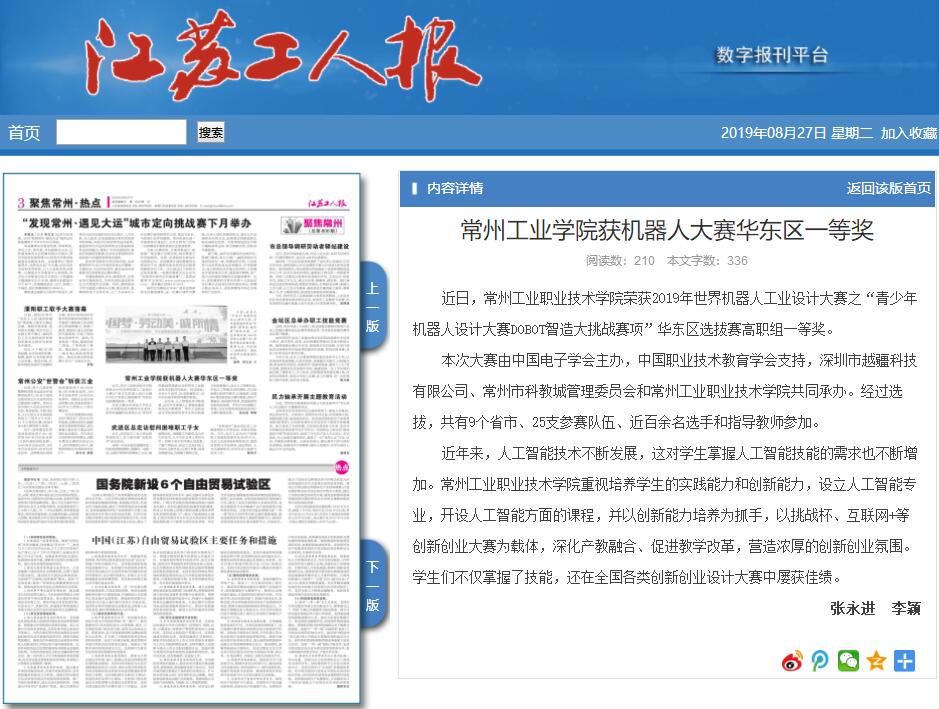Image resolution: width=939 pixels, height=709 pixels.
Task: Open 中国(江苏)自由贸易试验区主要任务和措施 article on page
Action: pyautogui.click(x=184, y=540)
